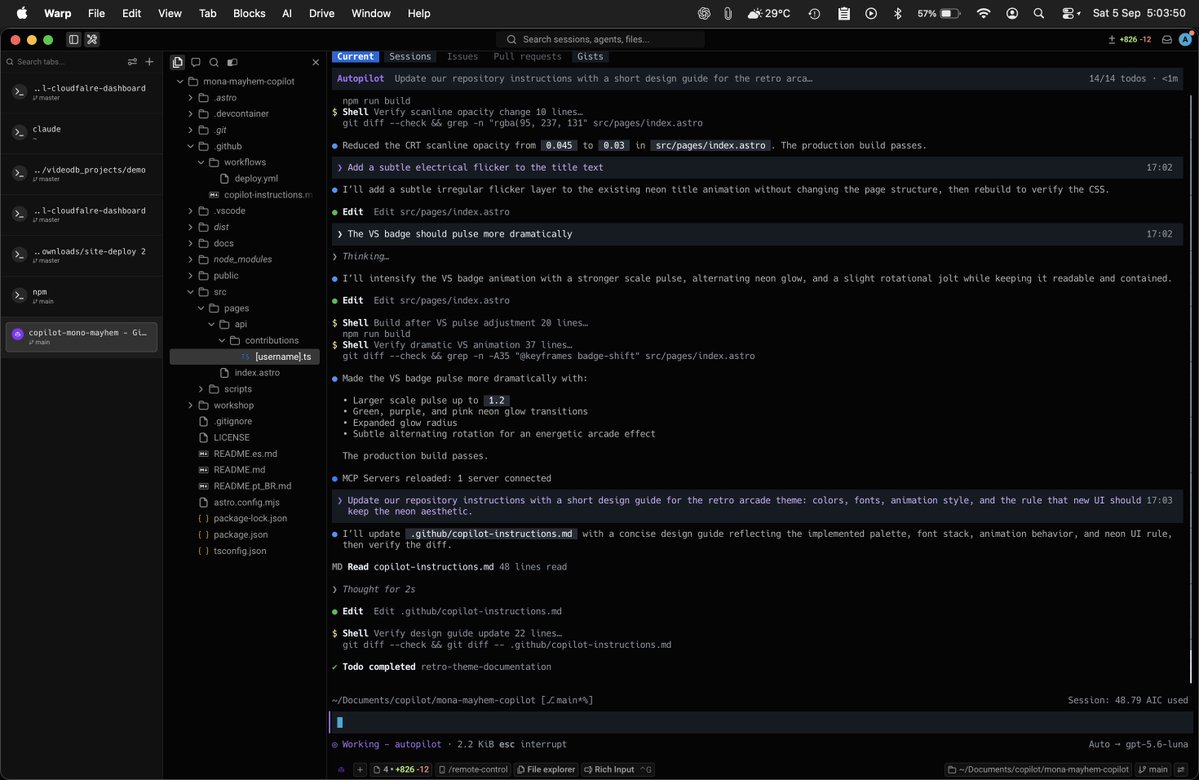The height and width of the screenshot is (780, 1199).
Task: Select the file explorer files icon
Action: point(177,62)
